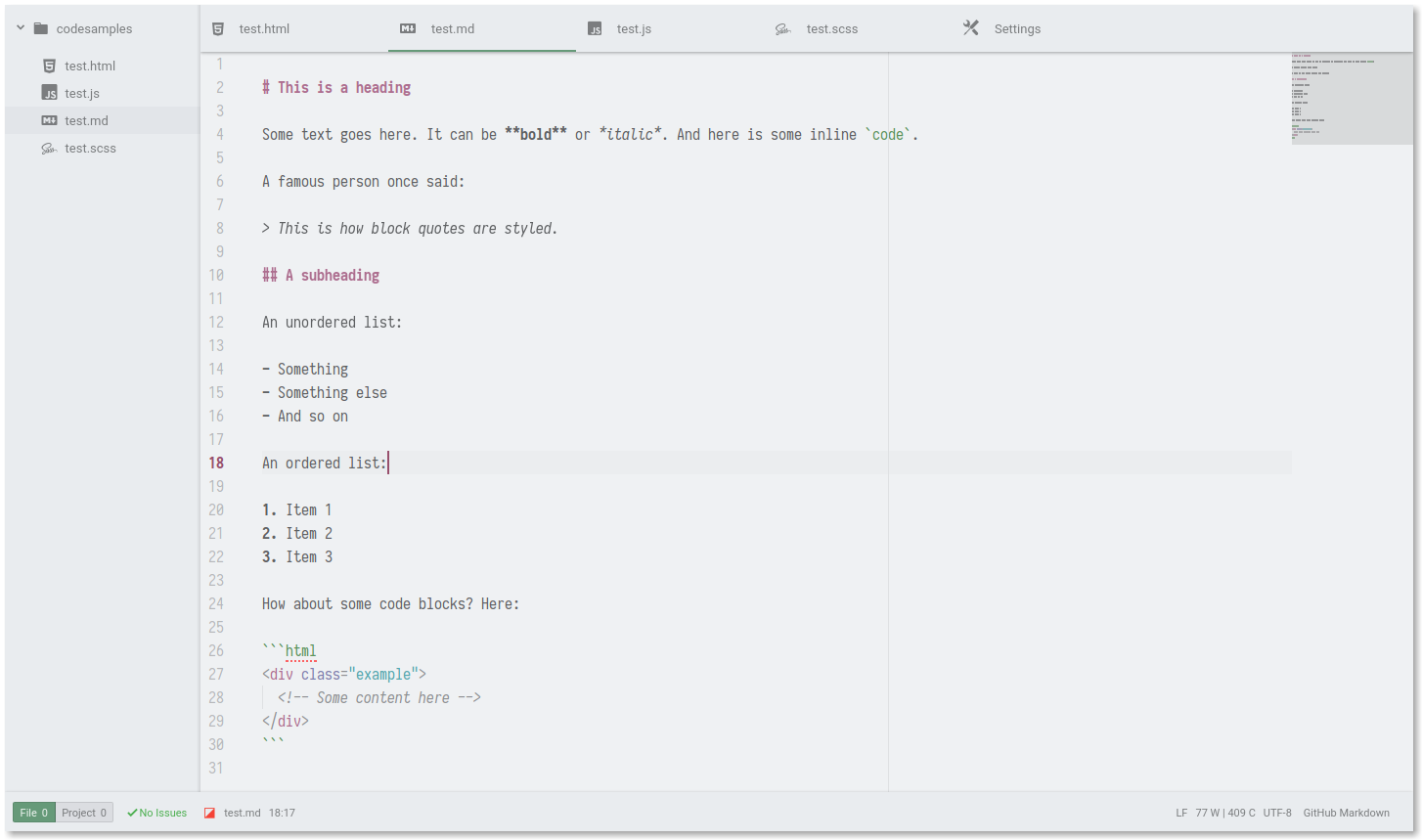Open go-to-line via 18:17 cursor position

282,813
